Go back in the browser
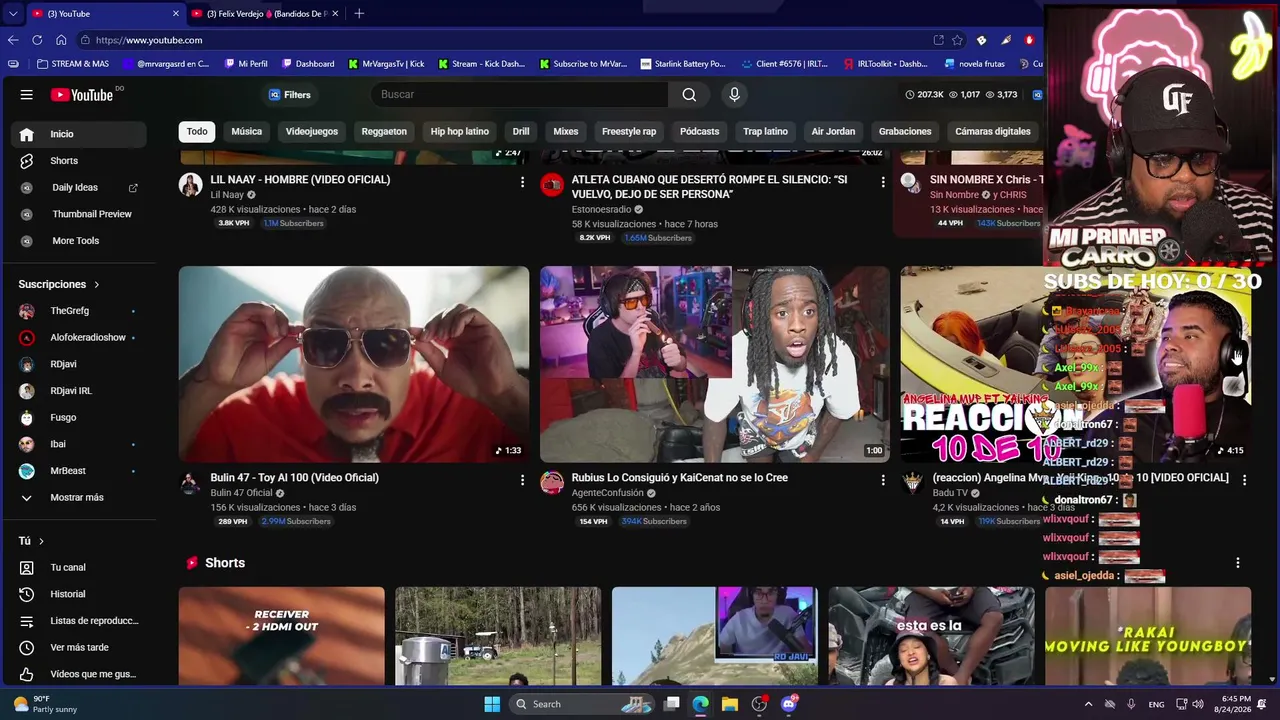Viewport: 1280px width, 720px height. (13, 40)
